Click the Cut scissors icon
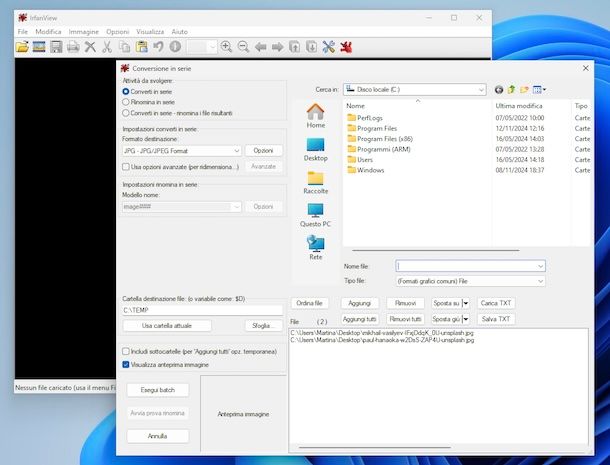 click(107, 47)
